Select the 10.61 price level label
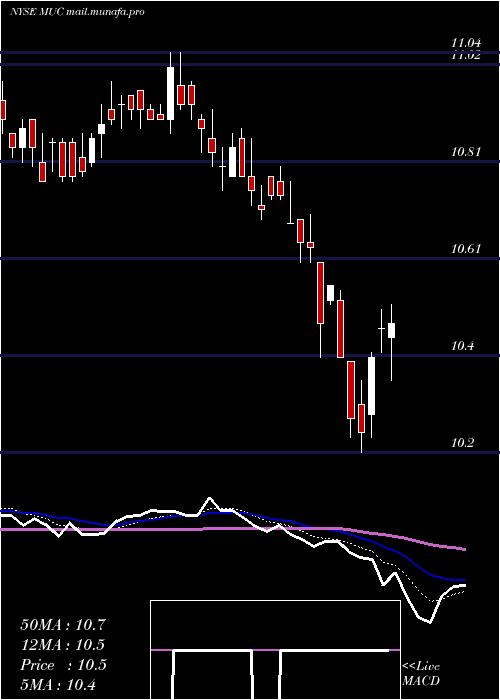This screenshot has height=700, width=500. point(466,249)
